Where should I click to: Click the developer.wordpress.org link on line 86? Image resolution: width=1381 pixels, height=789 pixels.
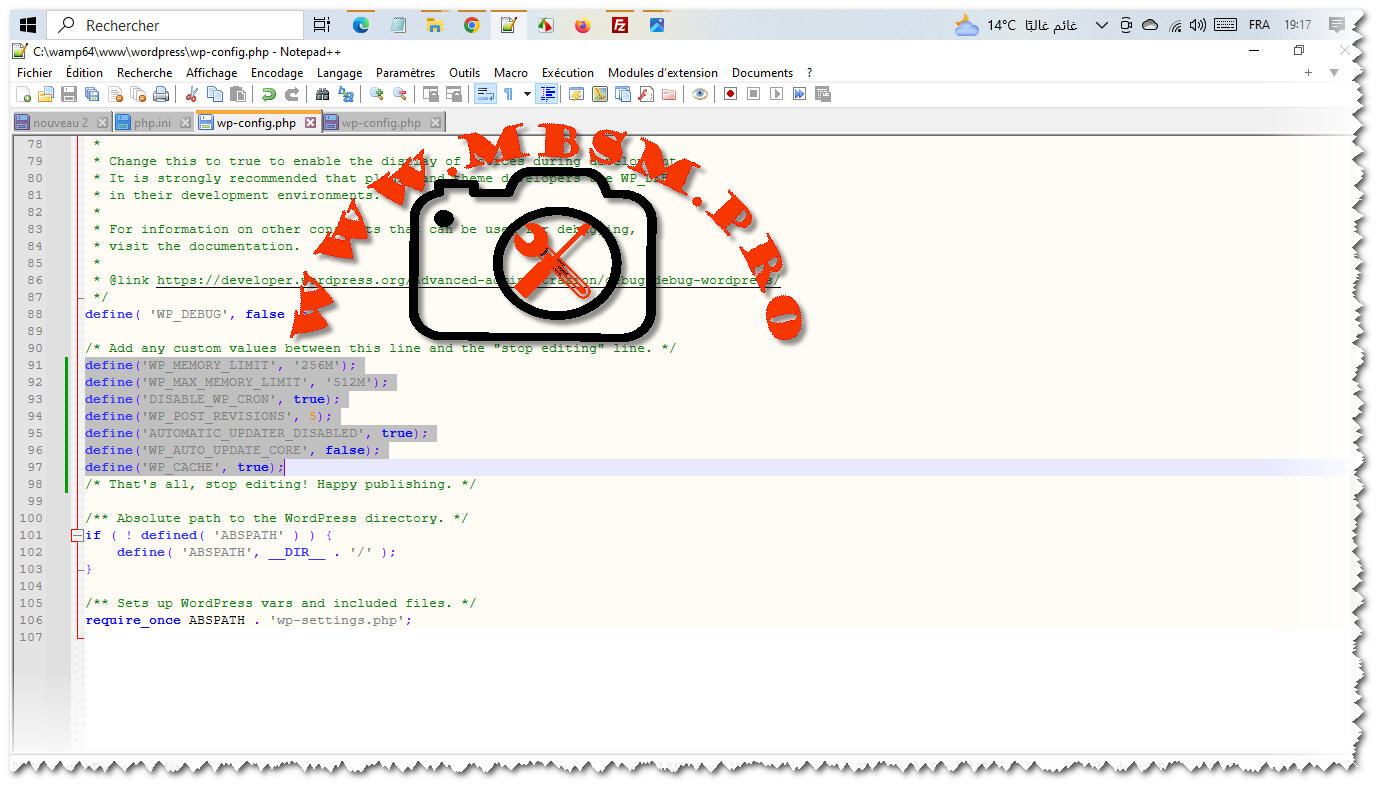(x=468, y=280)
